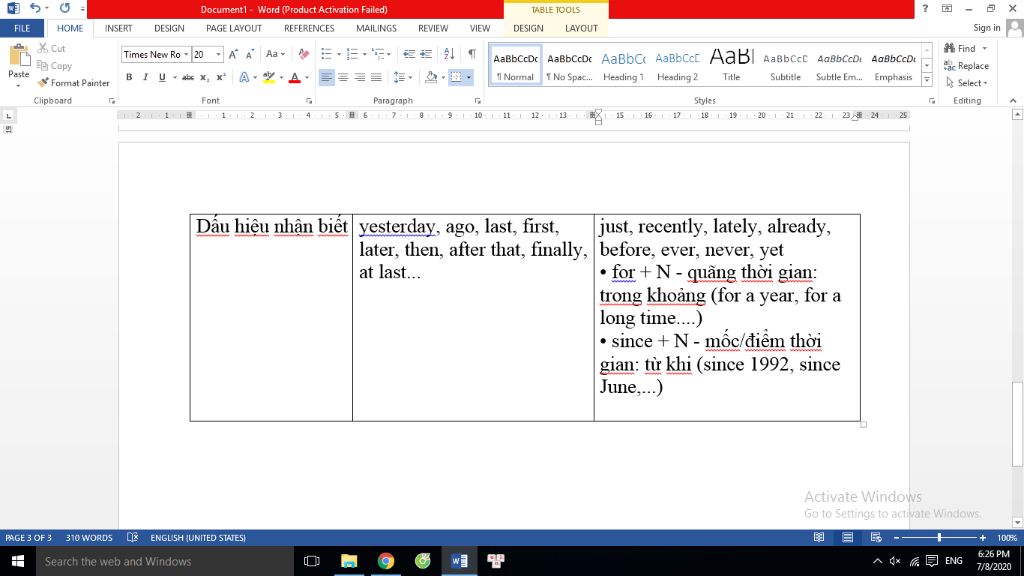Image resolution: width=1024 pixels, height=576 pixels.
Task: Open Chrome from the taskbar
Action: coord(386,561)
